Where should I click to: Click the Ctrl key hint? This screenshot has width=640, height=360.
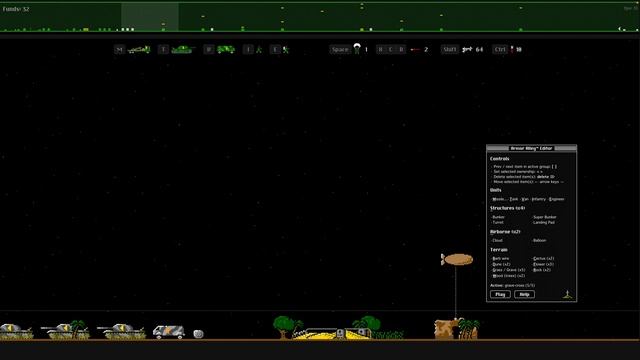(x=500, y=49)
